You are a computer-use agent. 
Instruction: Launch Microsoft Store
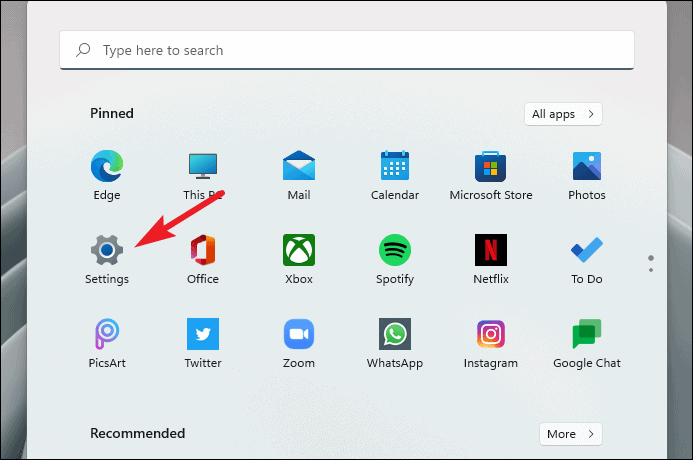click(x=491, y=166)
